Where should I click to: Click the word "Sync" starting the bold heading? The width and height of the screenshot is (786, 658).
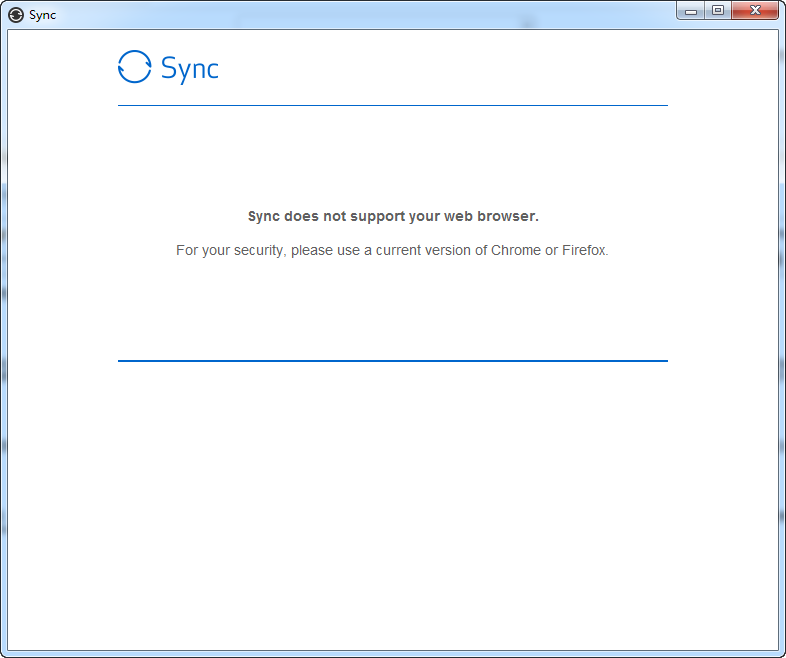(x=263, y=216)
